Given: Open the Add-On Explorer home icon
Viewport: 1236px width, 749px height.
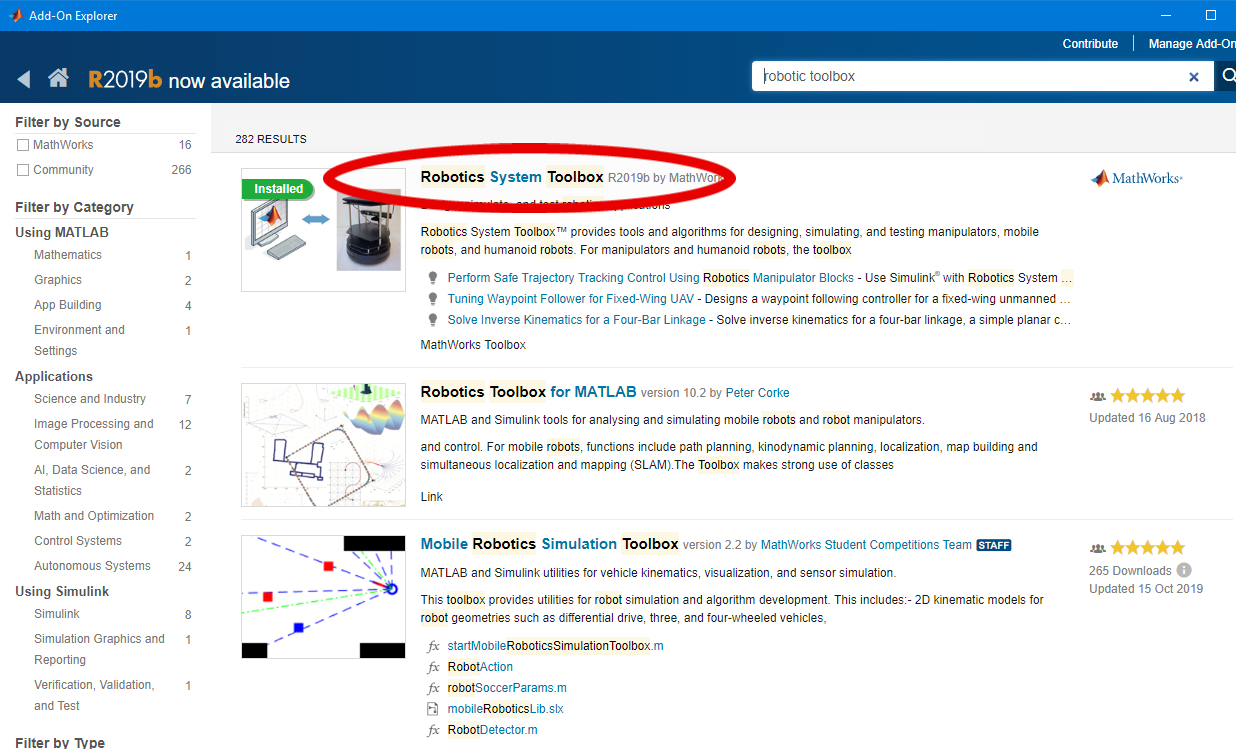Looking at the screenshot, I should (58, 78).
